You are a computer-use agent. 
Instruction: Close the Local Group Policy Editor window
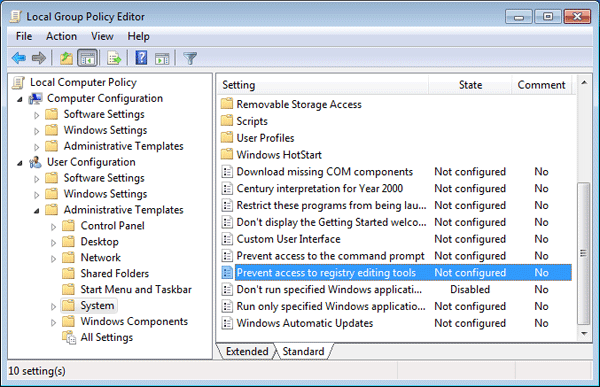click(577, 17)
